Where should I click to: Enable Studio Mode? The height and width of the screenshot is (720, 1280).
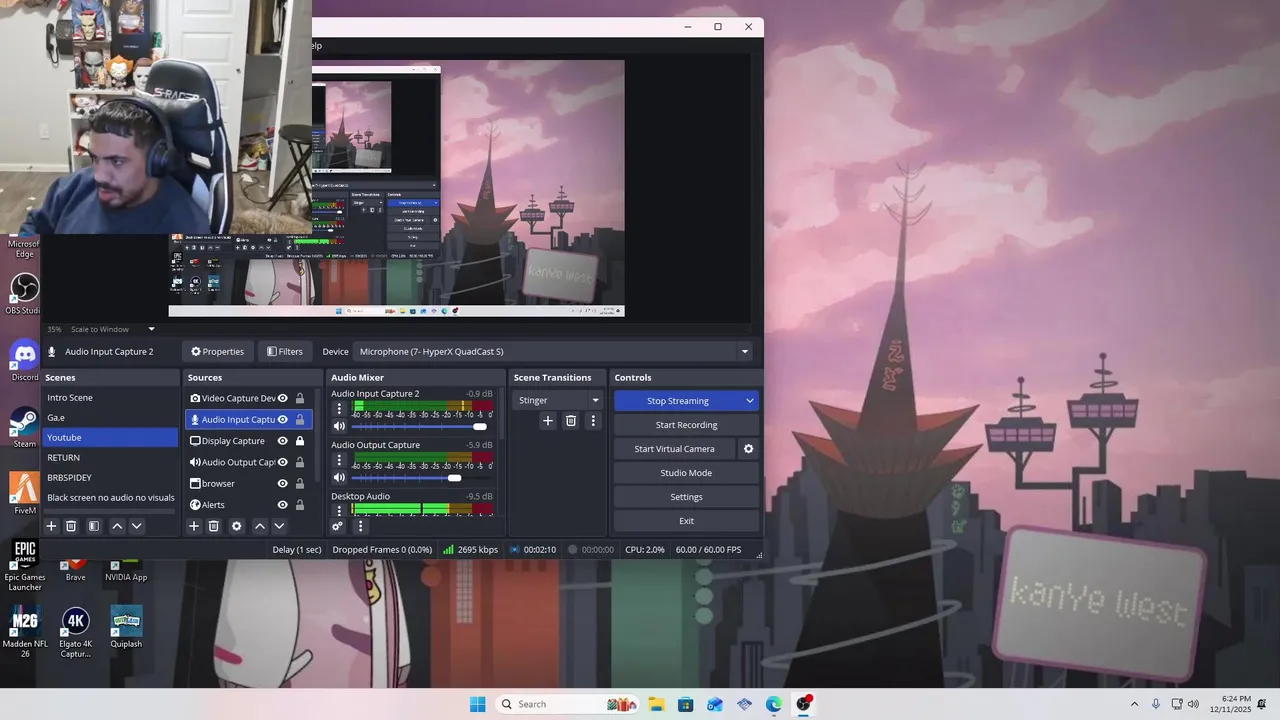686,473
